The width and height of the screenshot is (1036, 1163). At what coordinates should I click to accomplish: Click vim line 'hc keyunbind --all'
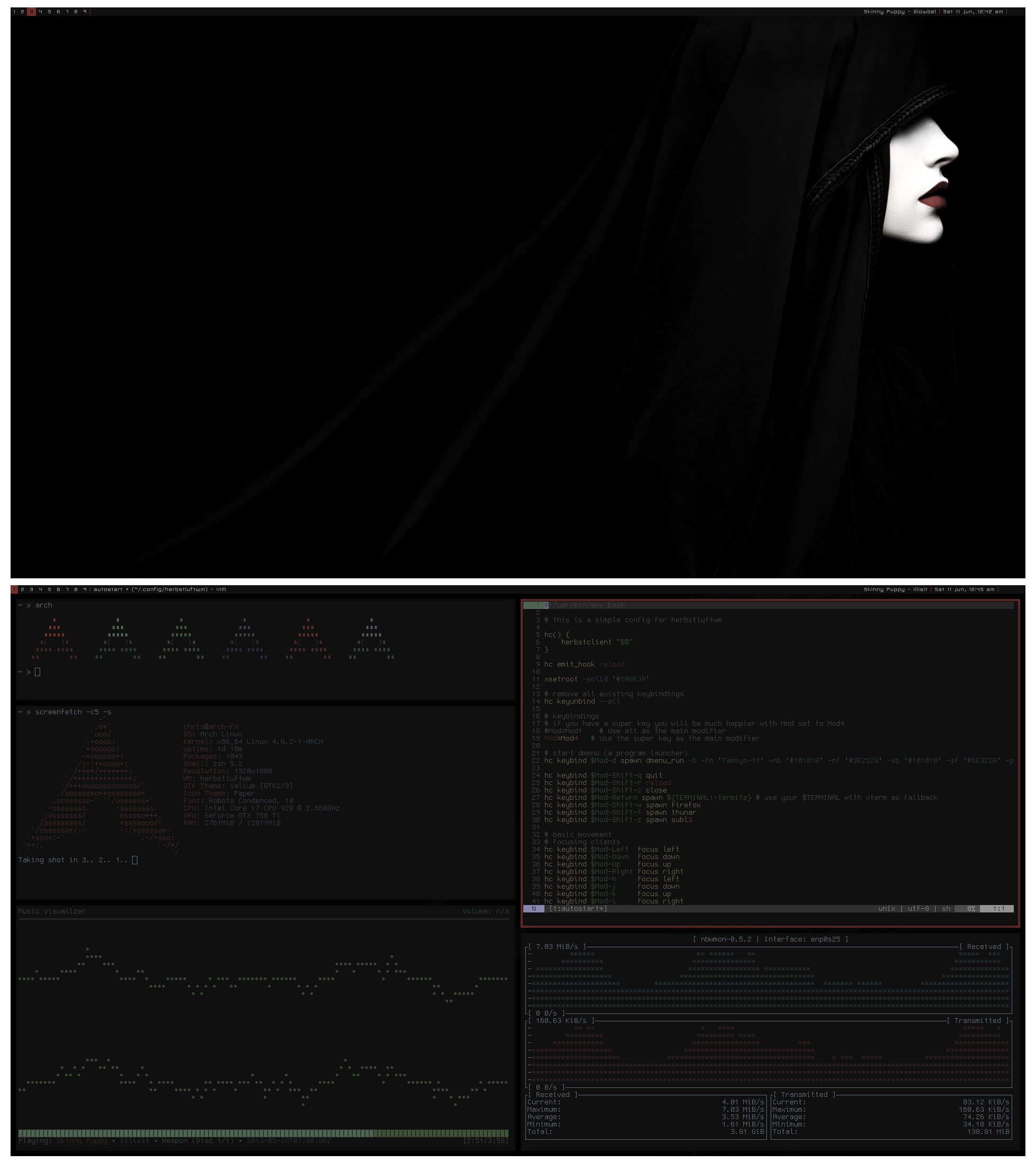click(x=582, y=702)
